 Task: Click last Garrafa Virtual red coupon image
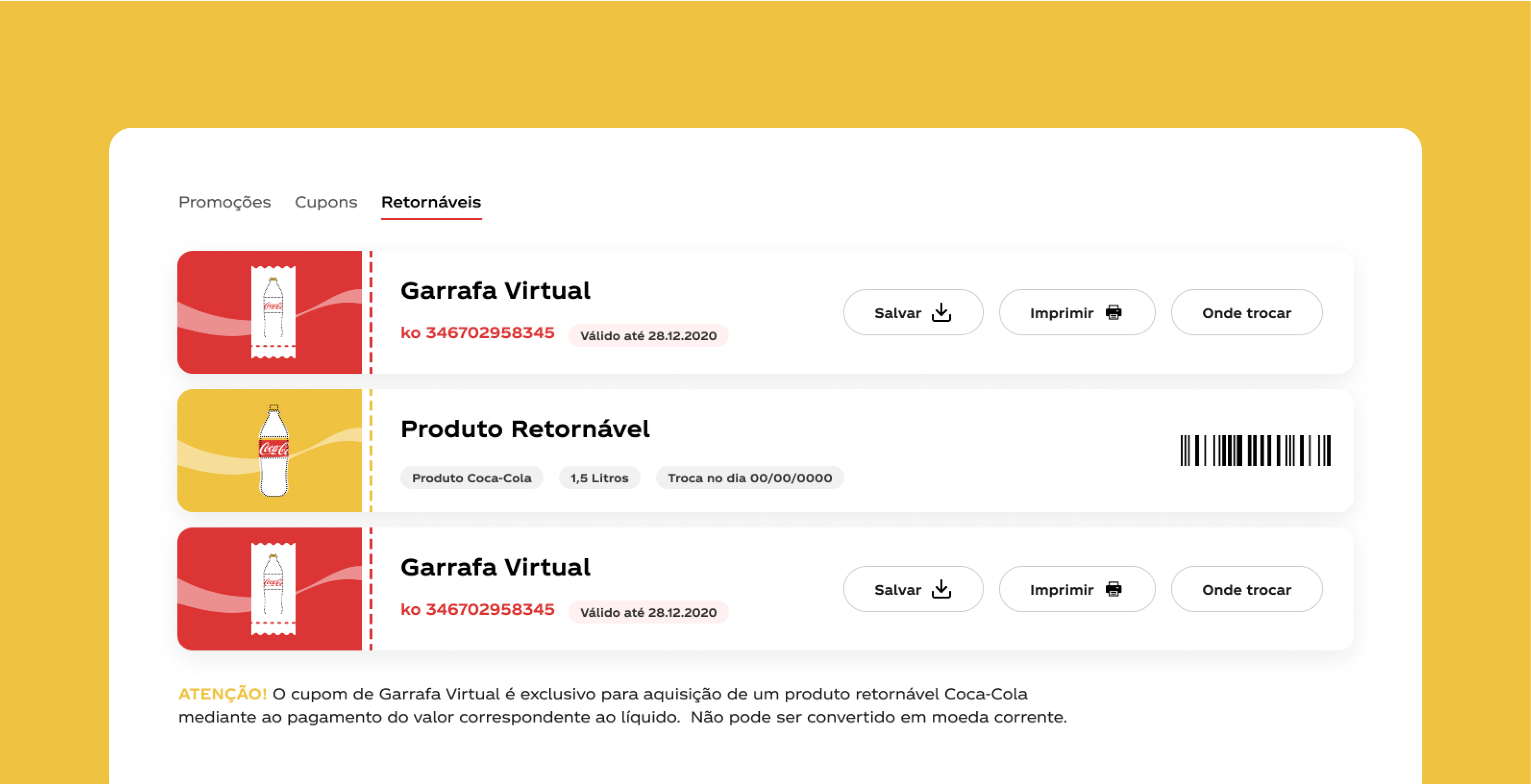(x=270, y=589)
